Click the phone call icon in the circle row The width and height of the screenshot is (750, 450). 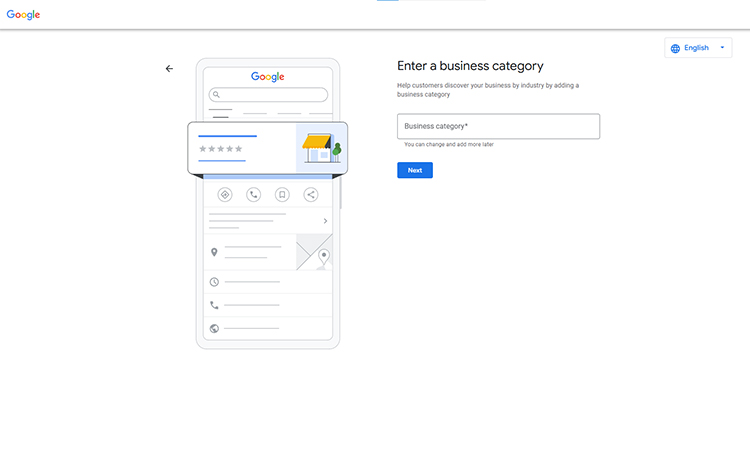(254, 195)
